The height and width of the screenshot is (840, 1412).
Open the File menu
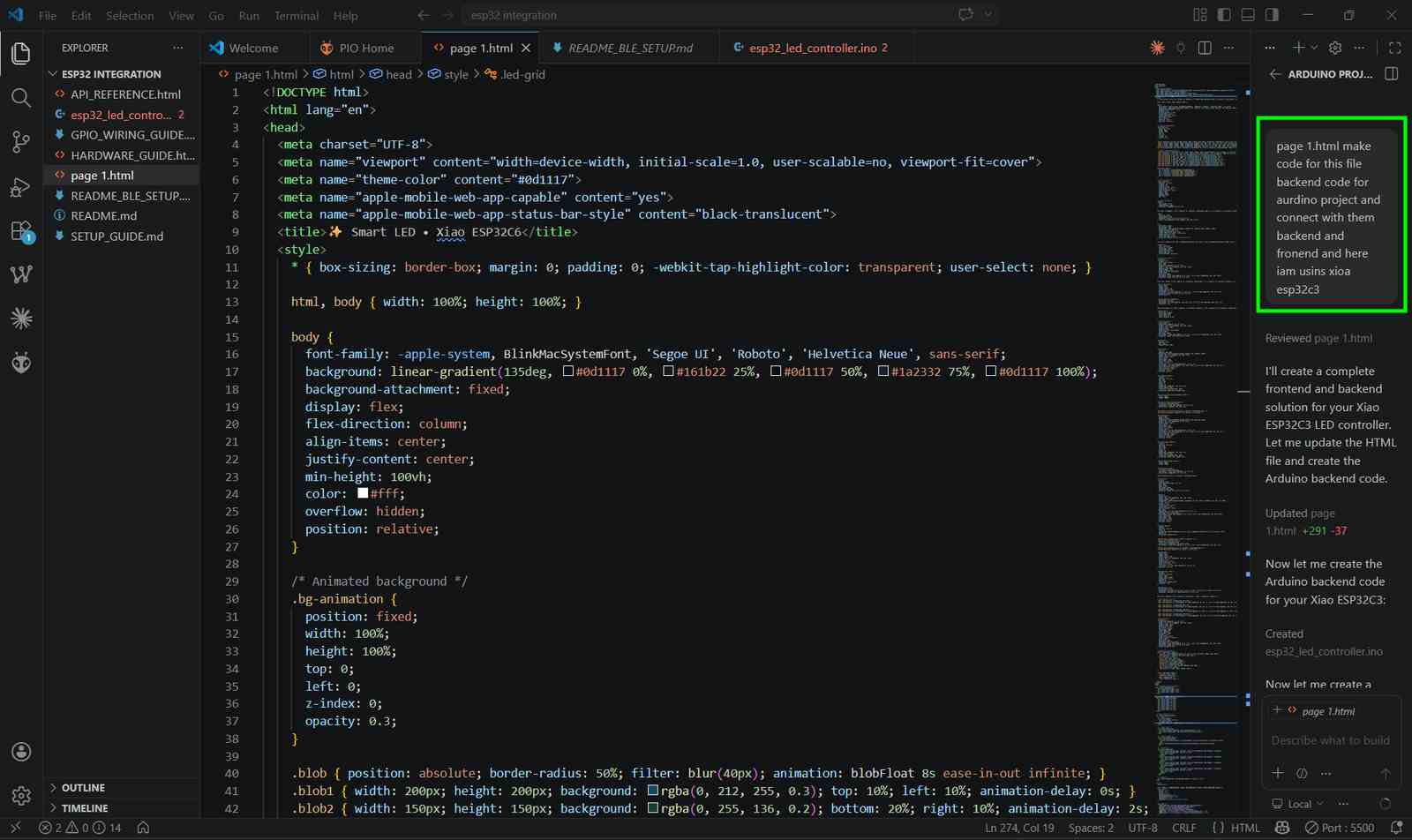click(x=48, y=15)
